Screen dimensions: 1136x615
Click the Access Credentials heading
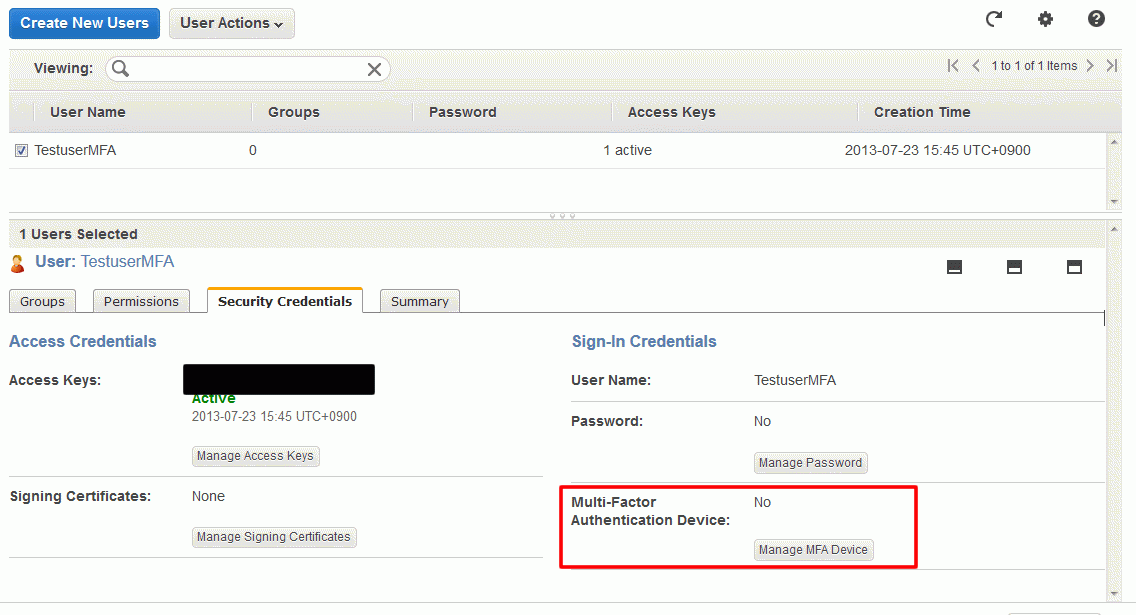(x=83, y=341)
